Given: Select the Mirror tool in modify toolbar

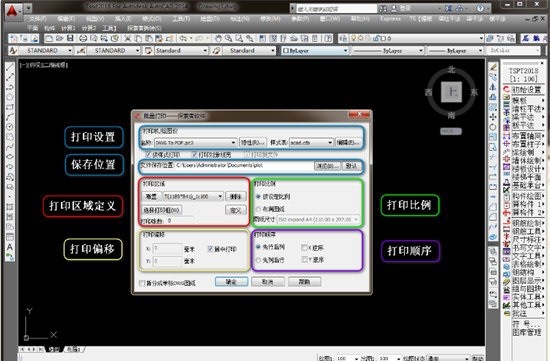Looking at the screenshot, I should pos(493,87).
